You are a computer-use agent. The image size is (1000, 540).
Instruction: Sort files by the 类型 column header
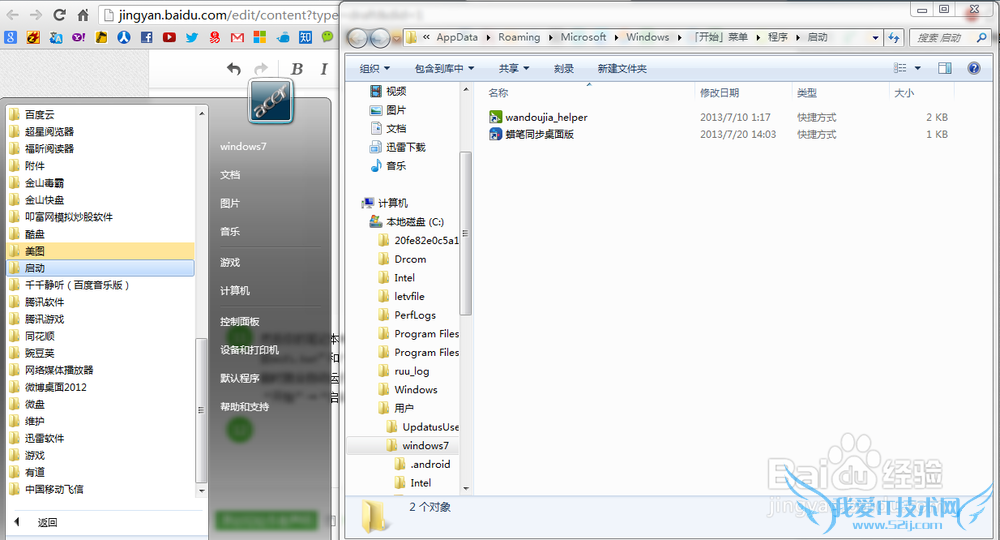[x=807, y=92]
